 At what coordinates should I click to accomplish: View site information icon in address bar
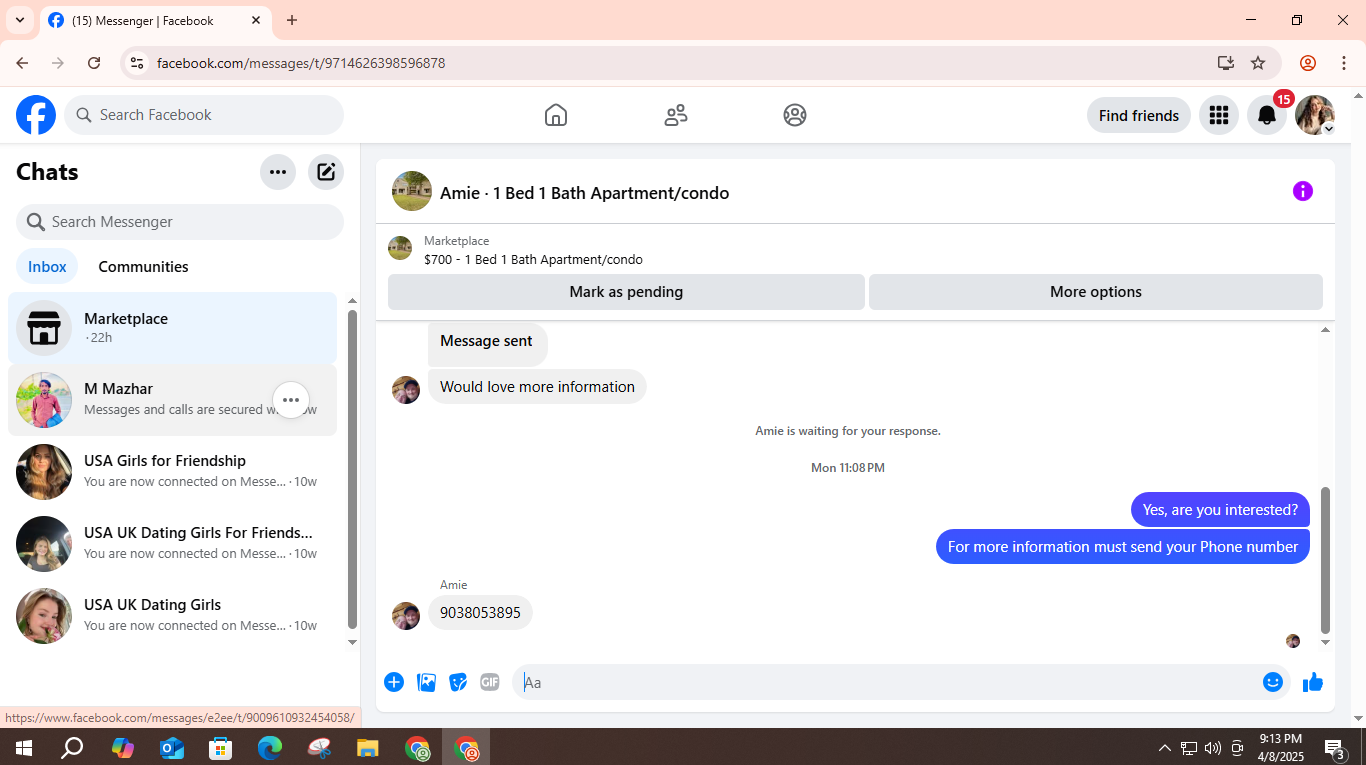tap(137, 63)
